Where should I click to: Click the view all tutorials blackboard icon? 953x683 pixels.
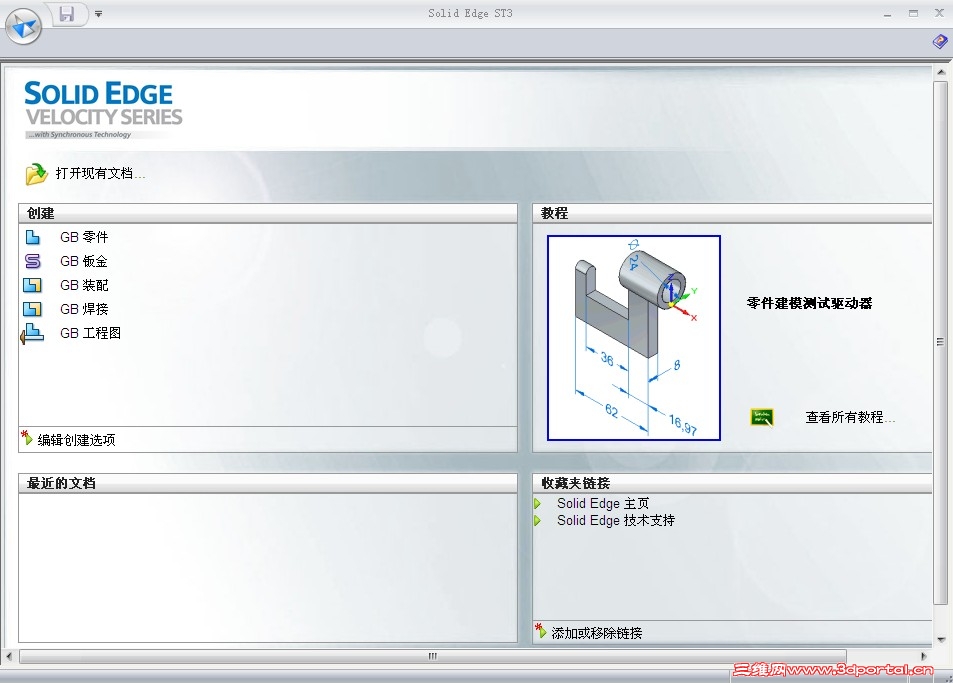pyautogui.click(x=762, y=417)
